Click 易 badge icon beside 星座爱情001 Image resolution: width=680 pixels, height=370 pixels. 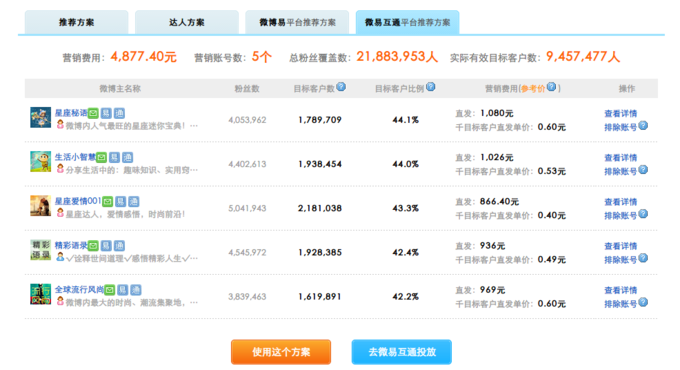[x=121, y=202]
